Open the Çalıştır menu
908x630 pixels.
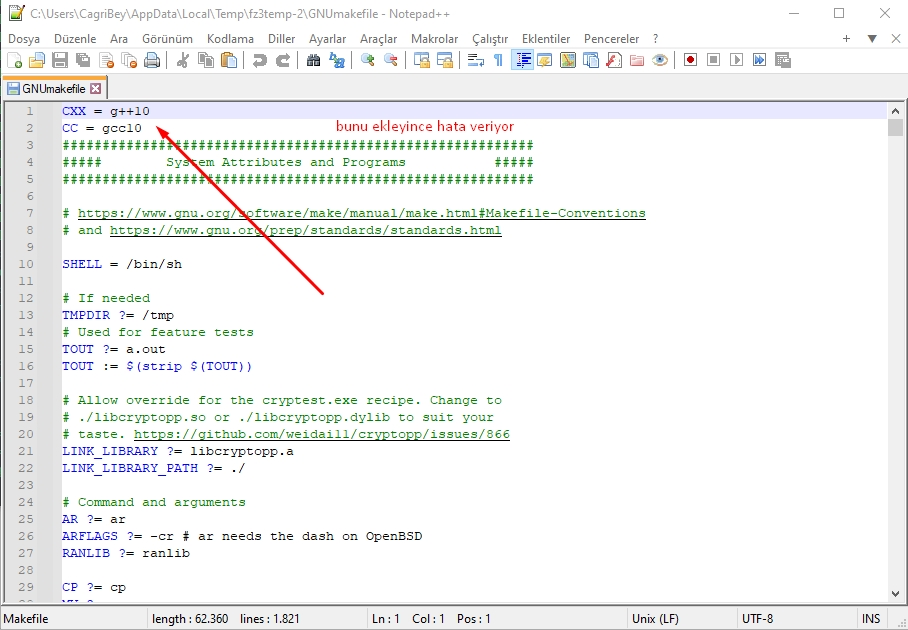pyautogui.click(x=490, y=39)
